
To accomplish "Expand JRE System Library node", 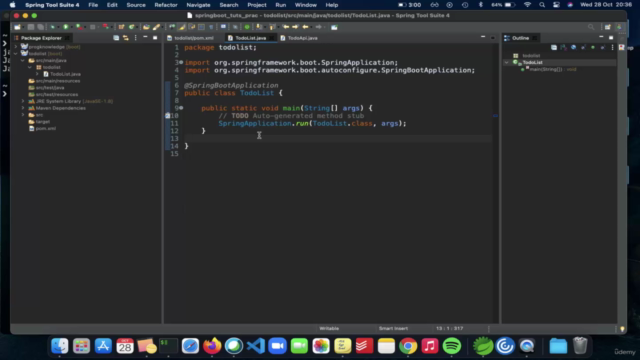I will point(23,101).
